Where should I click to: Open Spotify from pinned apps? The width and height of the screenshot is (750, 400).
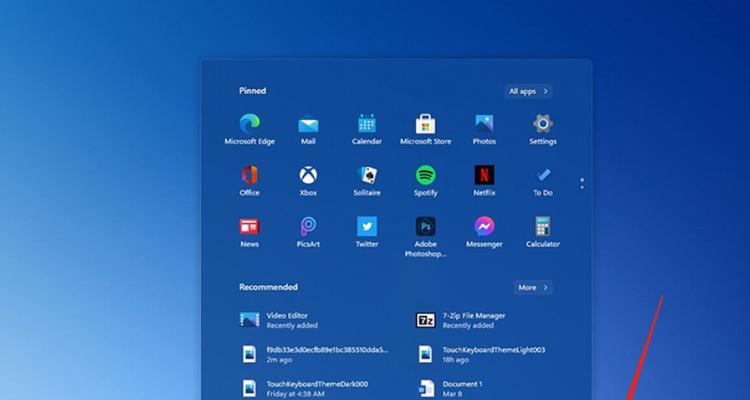pos(425,181)
